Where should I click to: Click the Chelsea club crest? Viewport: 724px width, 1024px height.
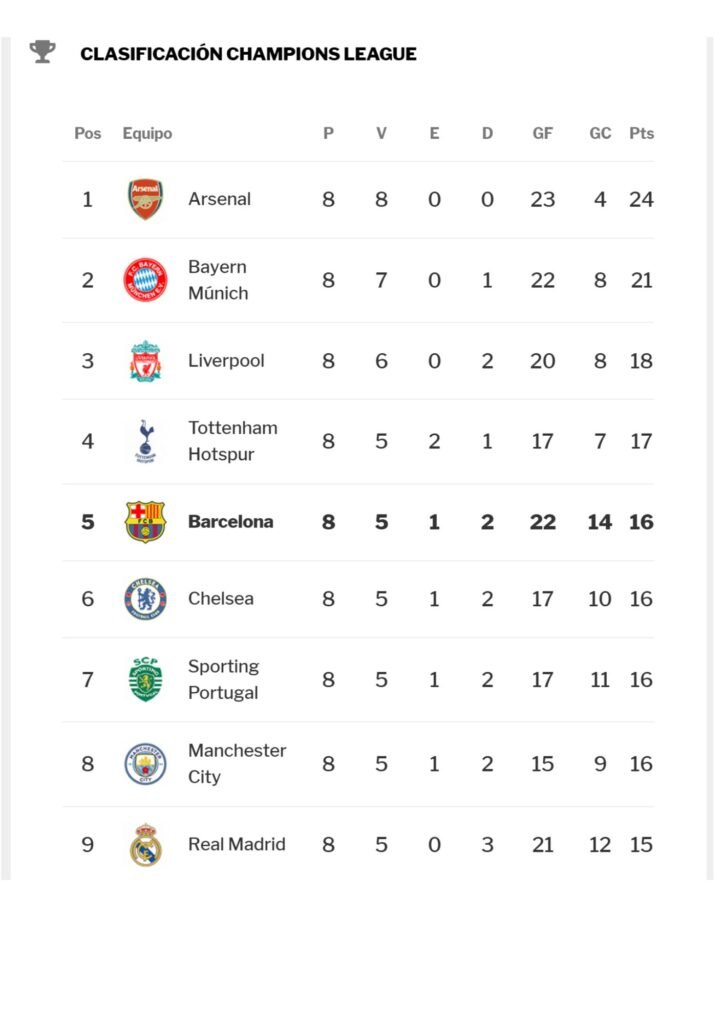(145, 599)
